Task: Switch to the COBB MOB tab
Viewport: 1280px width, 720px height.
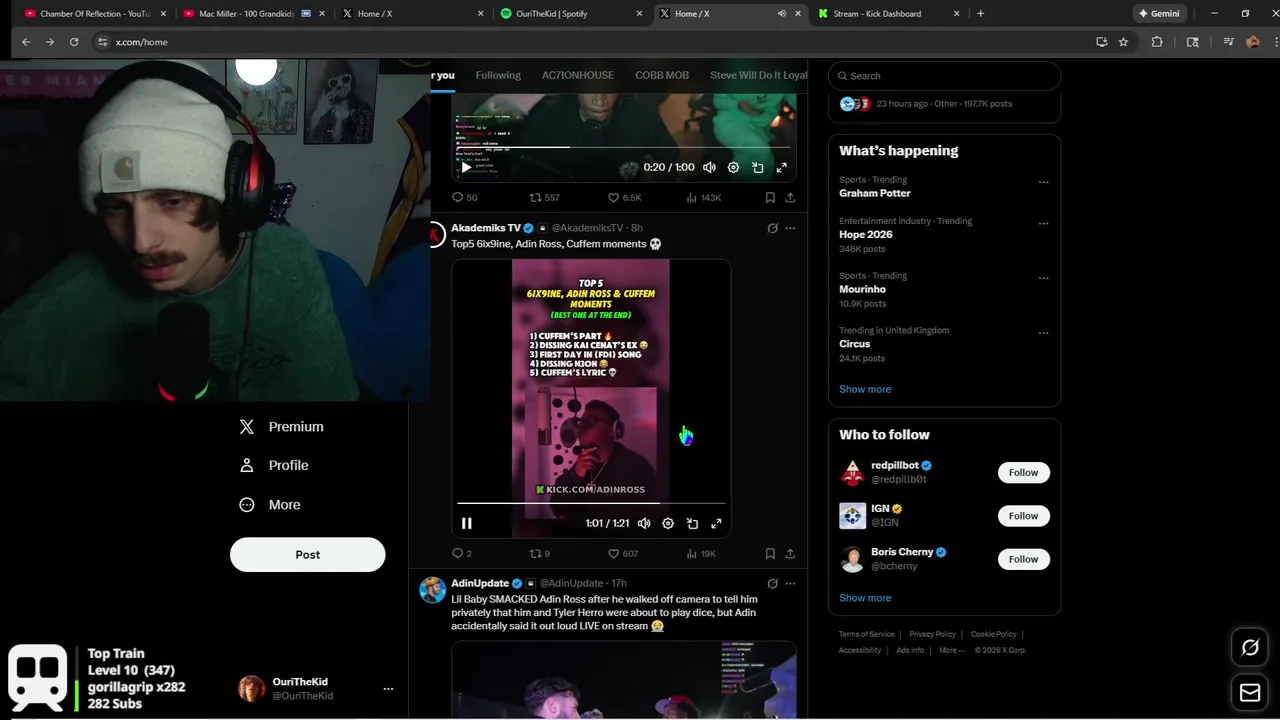Action: (x=662, y=75)
